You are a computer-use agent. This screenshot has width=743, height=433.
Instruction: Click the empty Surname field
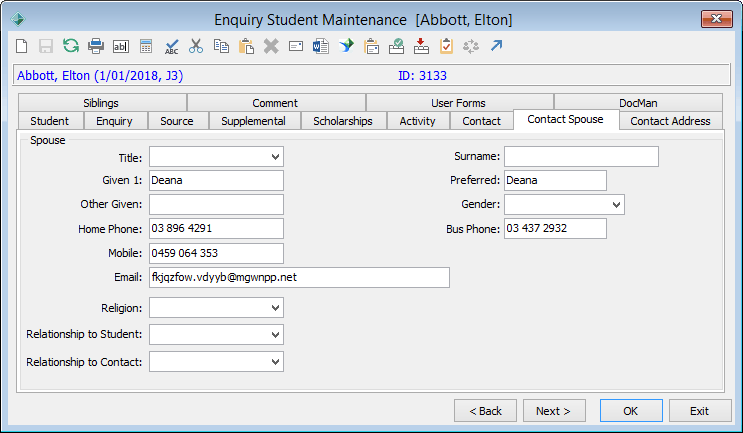pos(581,156)
